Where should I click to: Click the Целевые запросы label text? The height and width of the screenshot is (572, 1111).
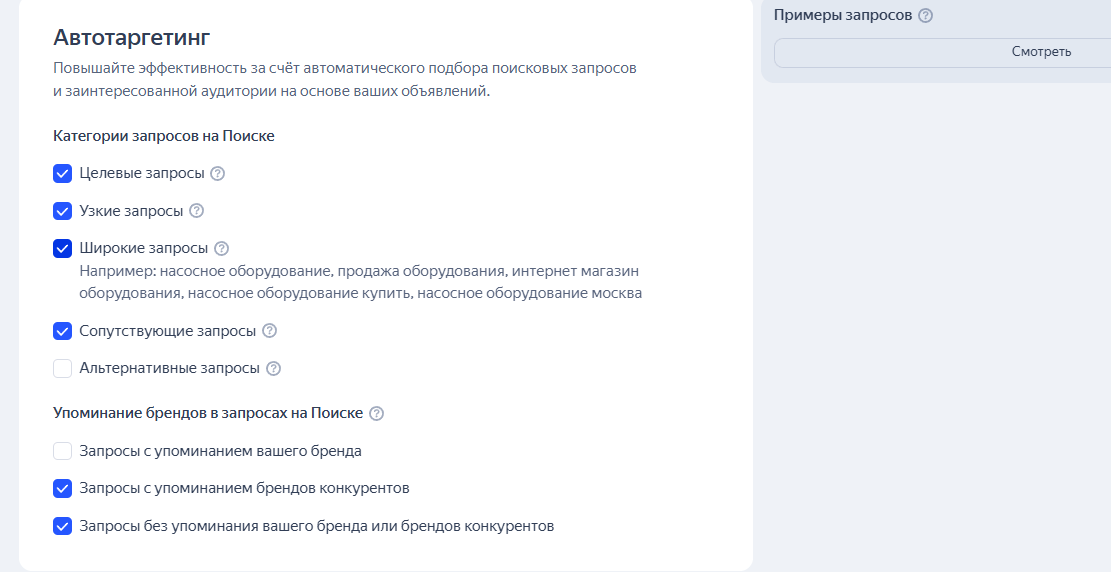142,173
